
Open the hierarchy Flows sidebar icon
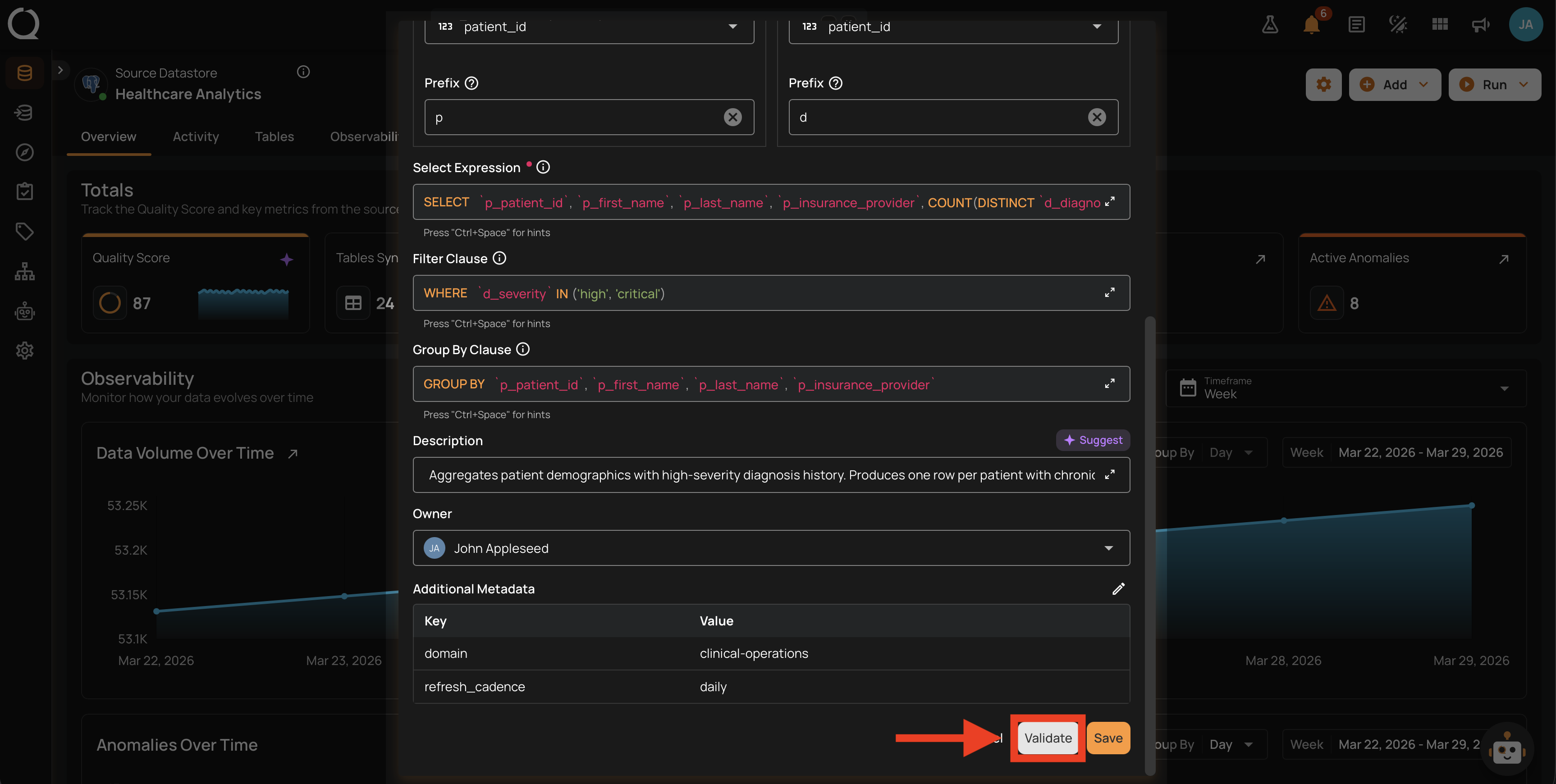[x=25, y=271]
